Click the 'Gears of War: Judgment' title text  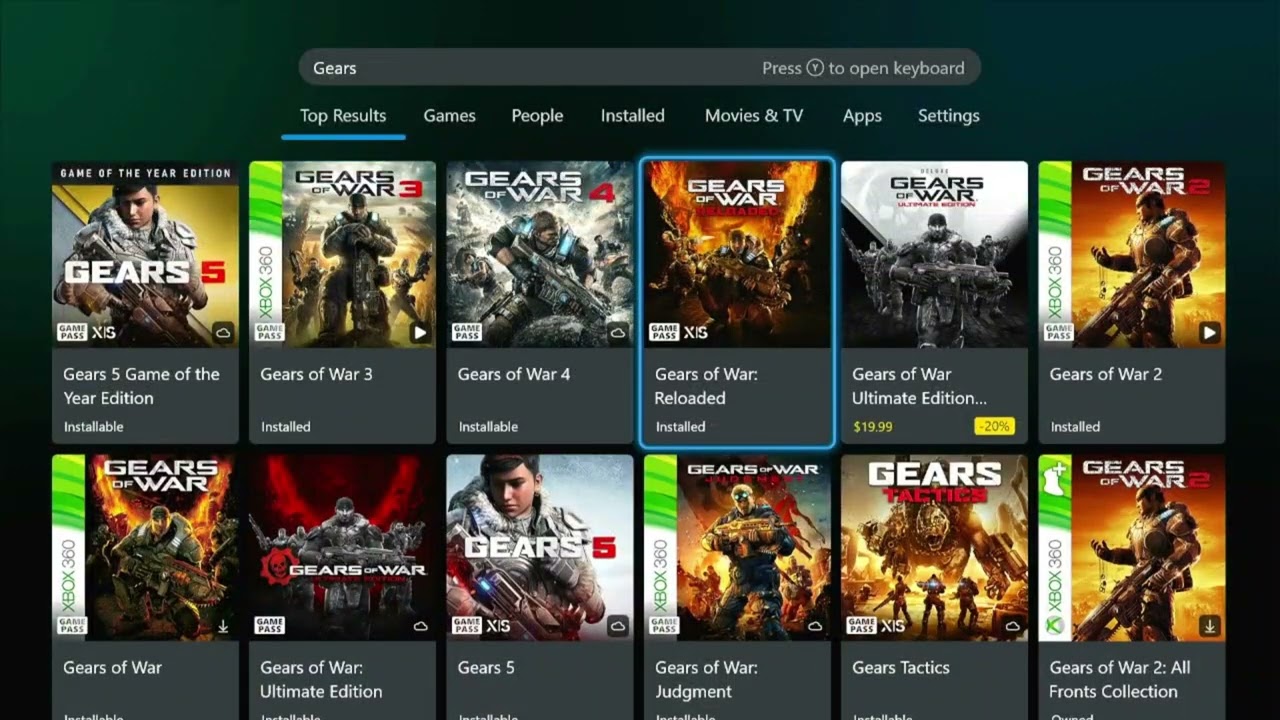coord(706,679)
